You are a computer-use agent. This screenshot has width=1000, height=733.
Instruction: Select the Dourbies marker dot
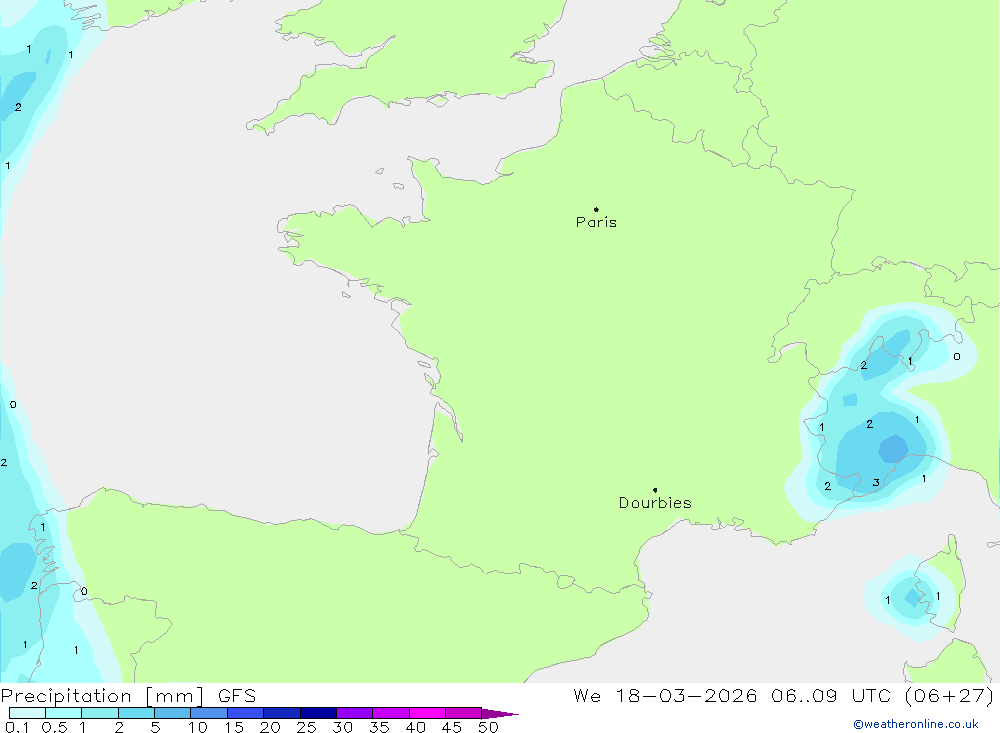pyautogui.click(x=655, y=490)
